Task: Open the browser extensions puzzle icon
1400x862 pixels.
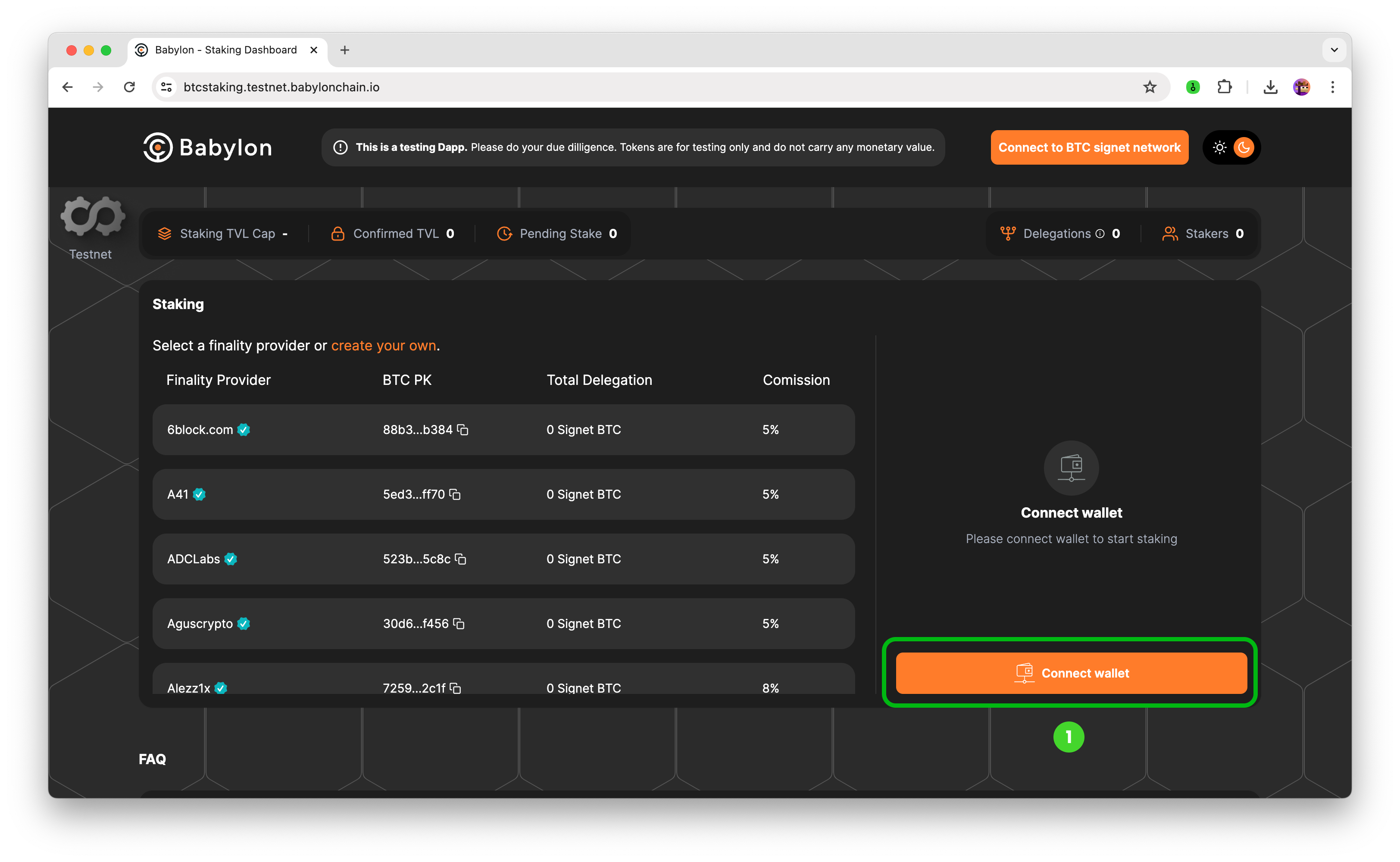Action: point(1224,87)
